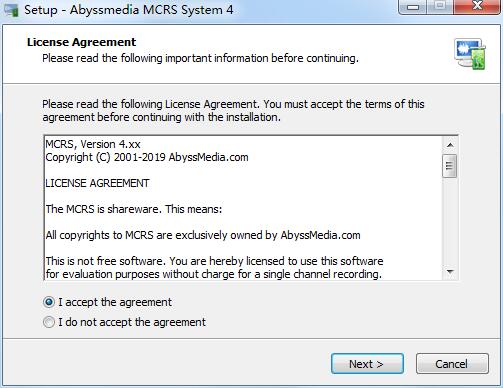This screenshot has width=503, height=388.
Task: Cancel the MCRS setup
Action: [x=452, y=364]
